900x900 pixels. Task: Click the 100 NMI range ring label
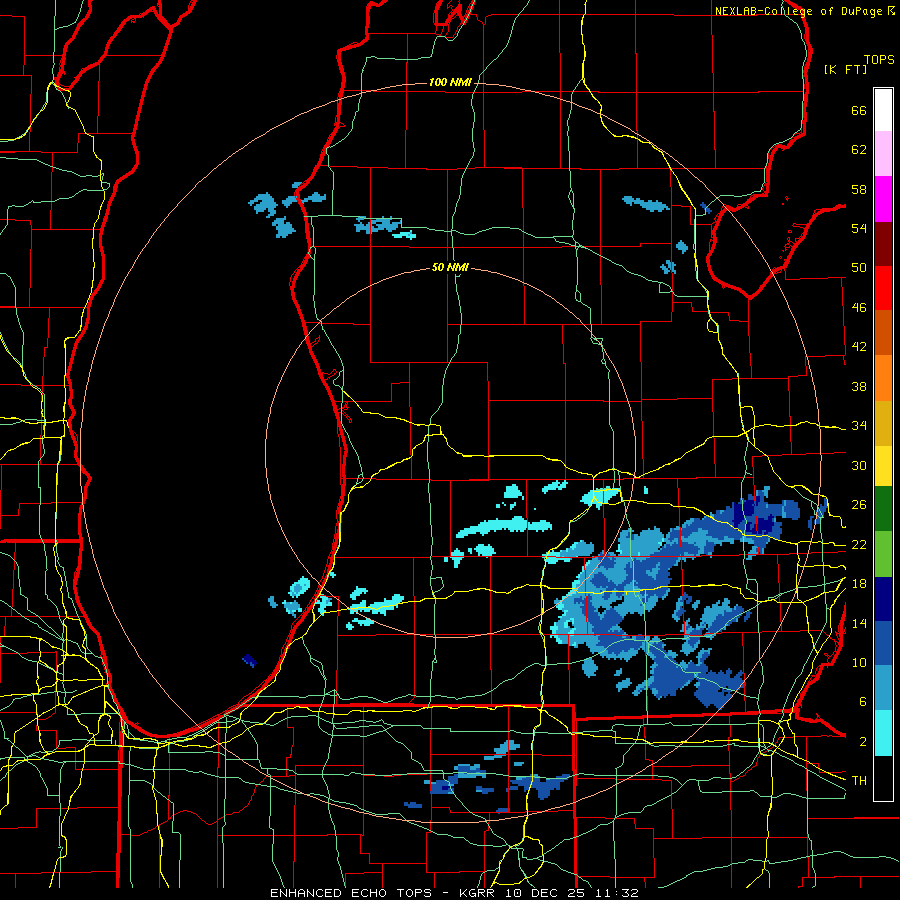tap(450, 83)
